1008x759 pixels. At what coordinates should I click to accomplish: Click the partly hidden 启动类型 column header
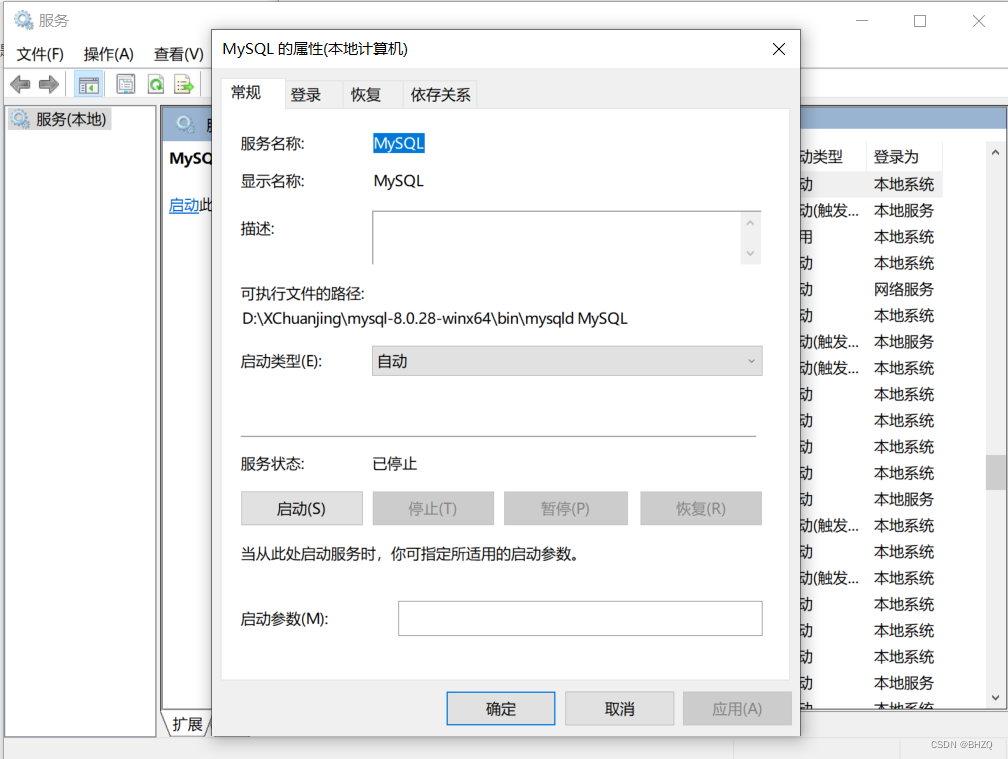pos(832,157)
